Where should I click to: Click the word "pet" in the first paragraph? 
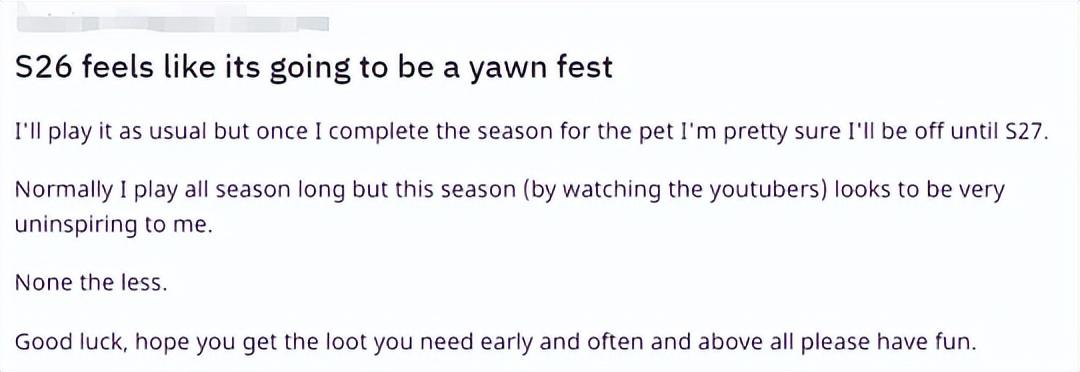pyautogui.click(x=643, y=132)
